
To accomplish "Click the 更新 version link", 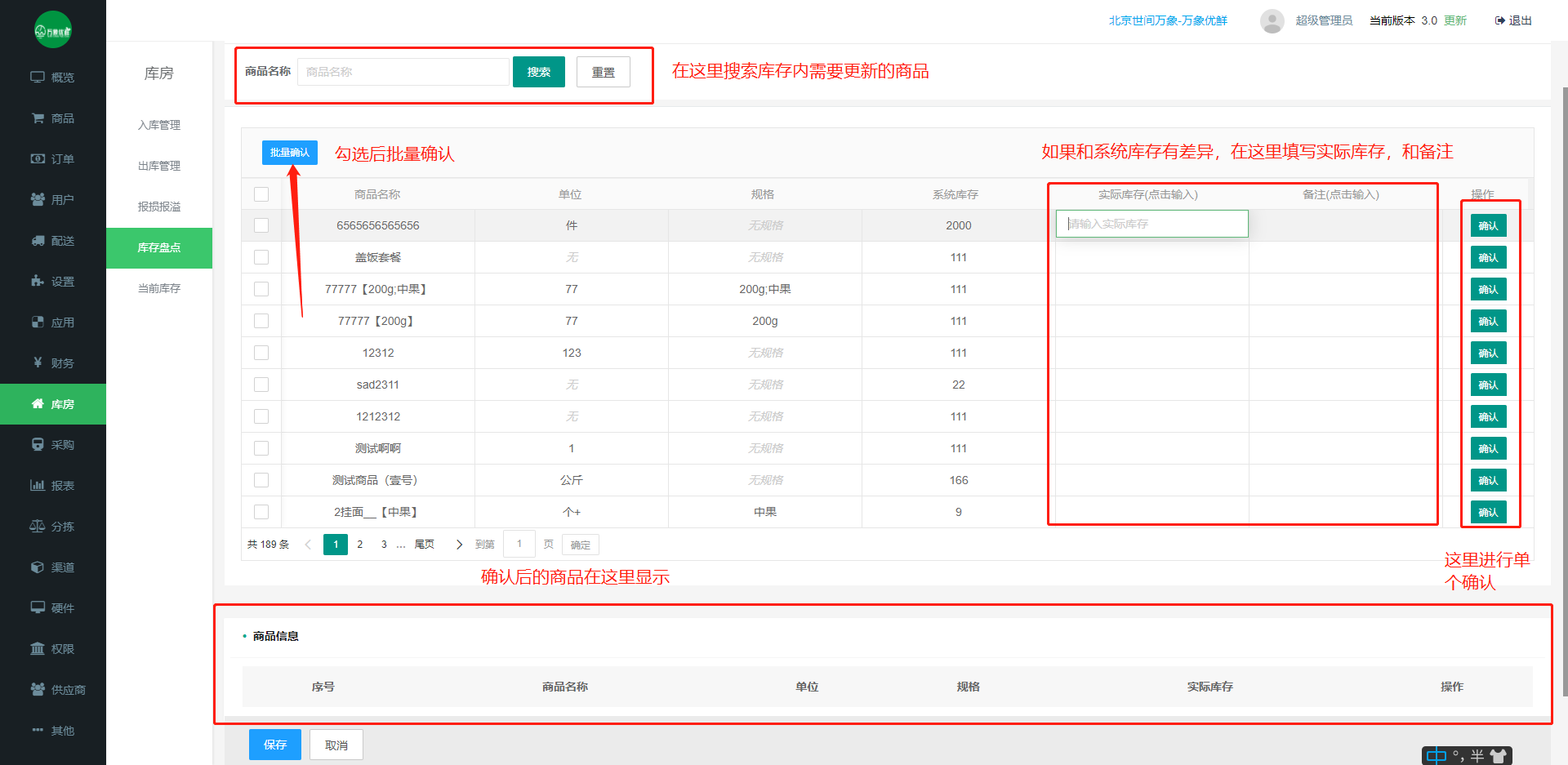I will coord(1455,20).
